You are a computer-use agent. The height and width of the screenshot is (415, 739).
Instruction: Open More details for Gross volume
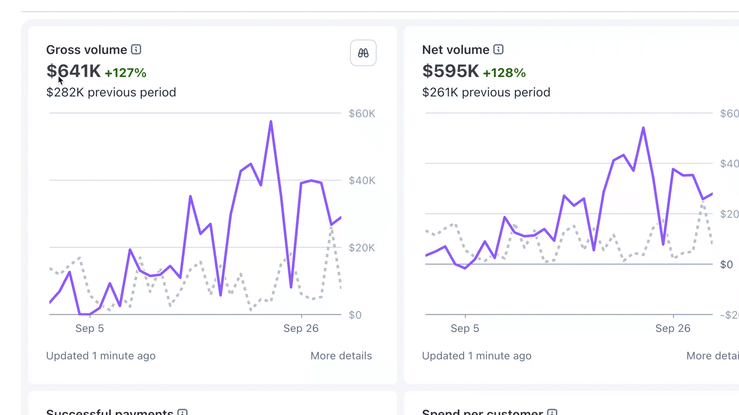click(341, 355)
